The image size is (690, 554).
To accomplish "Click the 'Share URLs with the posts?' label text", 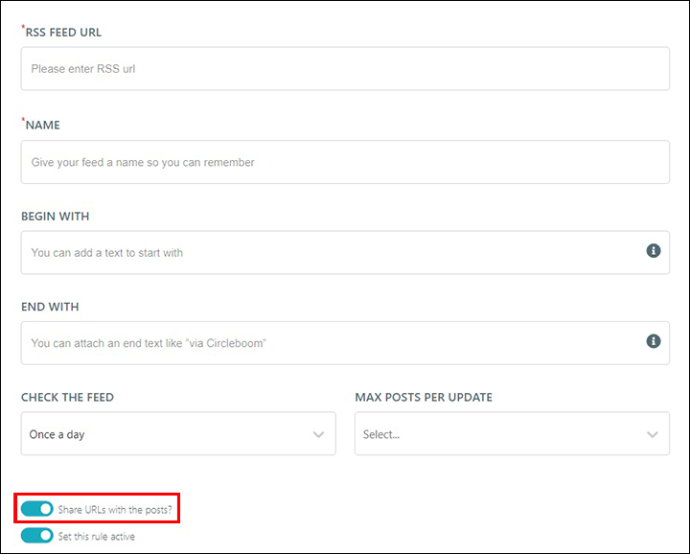I will (x=115, y=510).
